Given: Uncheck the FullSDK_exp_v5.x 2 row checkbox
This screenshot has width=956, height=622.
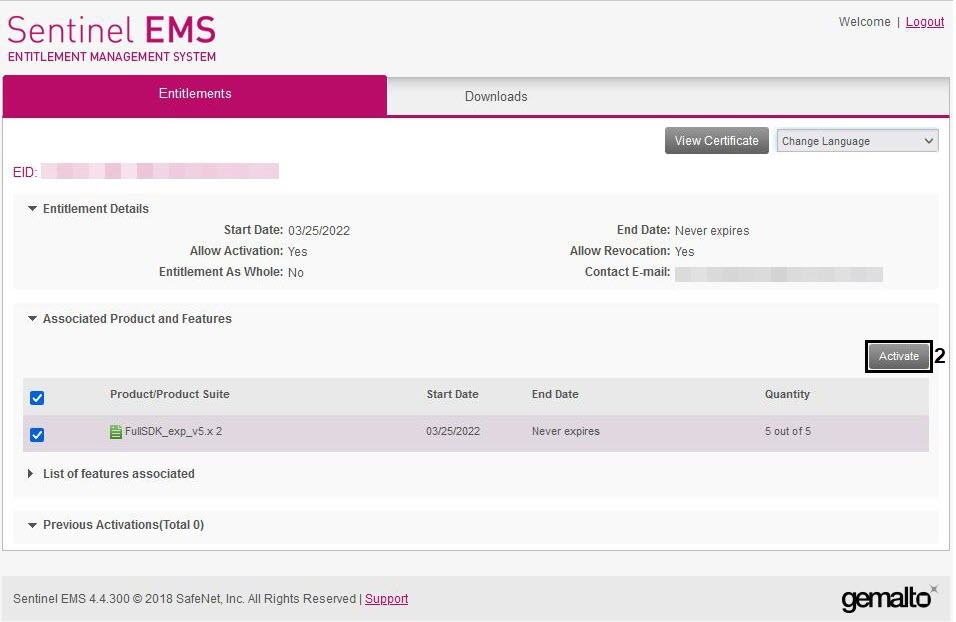Looking at the screenshot, I should pos(37,435).
